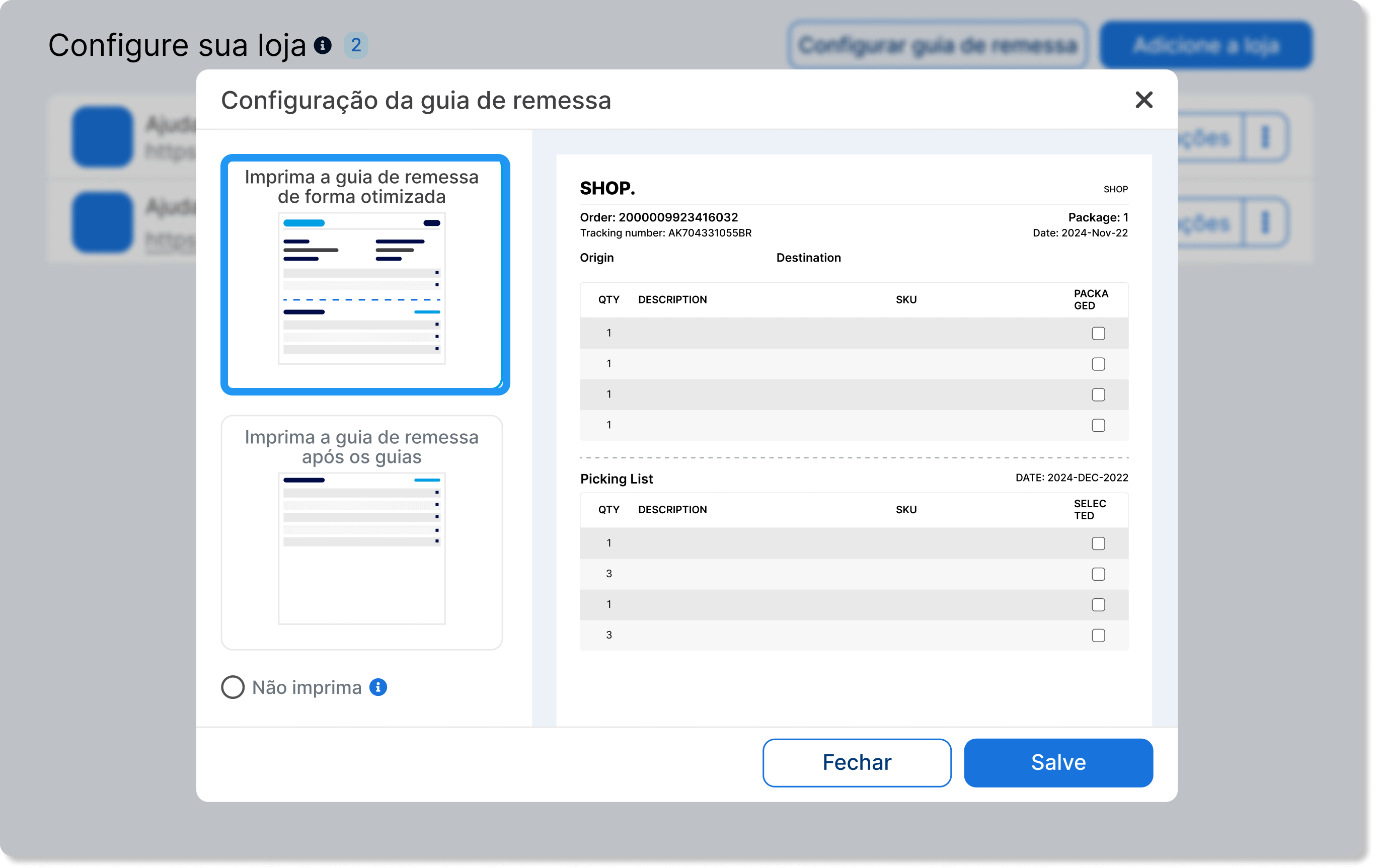Check the second Picking List Selected checkbox
The image size is (1374, 868).
click(1098, 574)
